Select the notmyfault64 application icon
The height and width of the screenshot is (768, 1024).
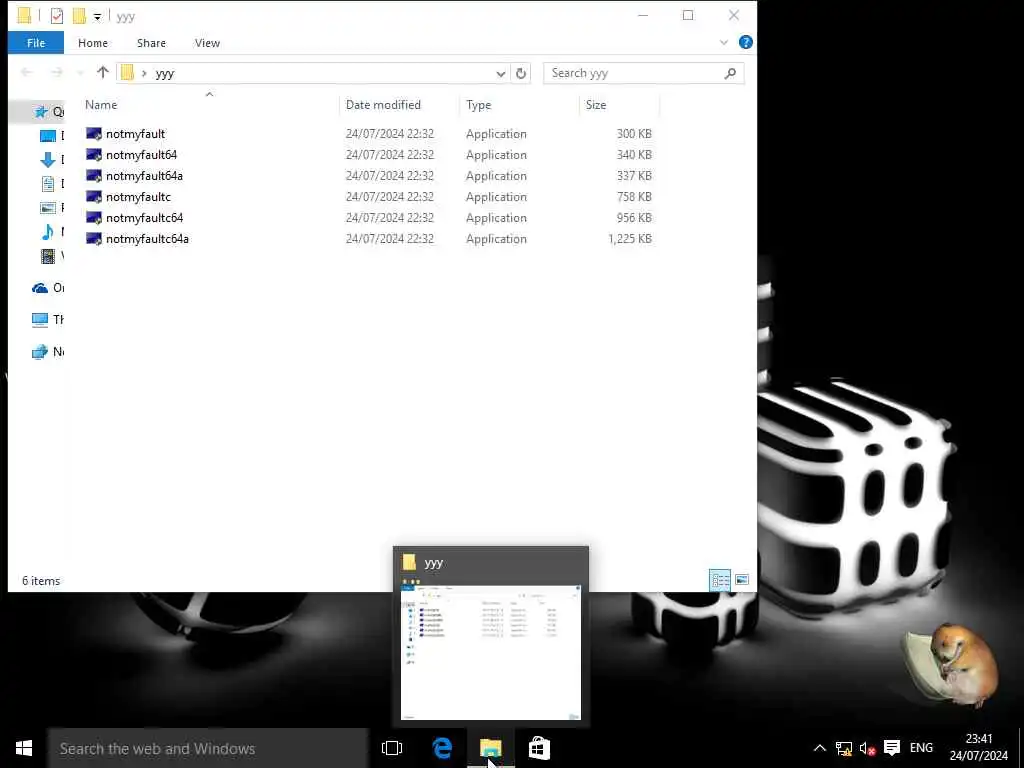[94, 155]
